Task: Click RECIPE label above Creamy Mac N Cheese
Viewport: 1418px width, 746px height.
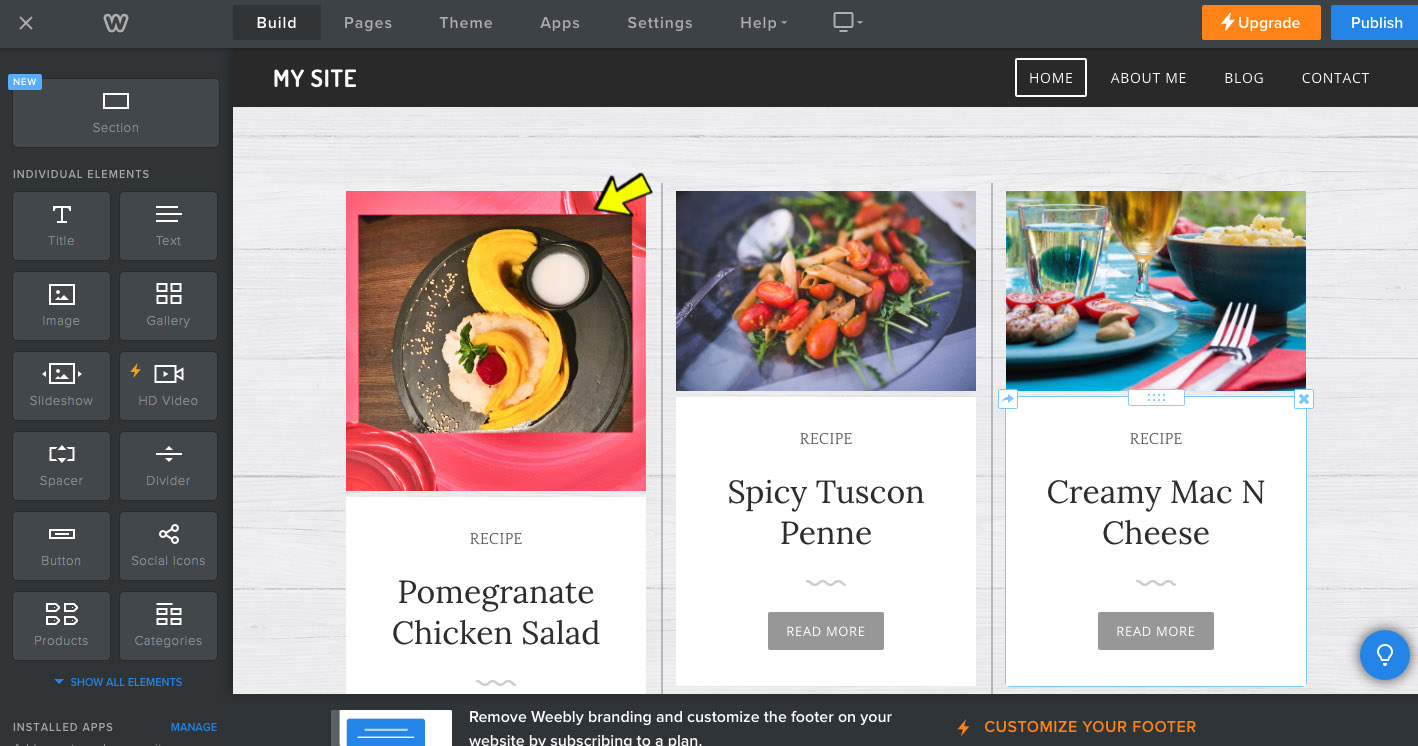Action: (x=1156, y=439)
